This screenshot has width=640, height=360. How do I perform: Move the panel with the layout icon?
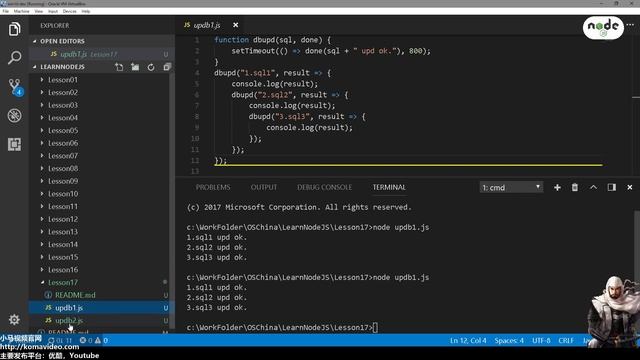tap(611, 187)
